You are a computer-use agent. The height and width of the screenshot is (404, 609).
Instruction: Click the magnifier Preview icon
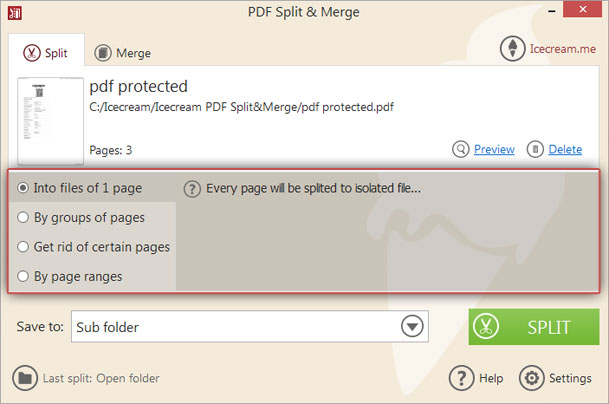(461, 149)
